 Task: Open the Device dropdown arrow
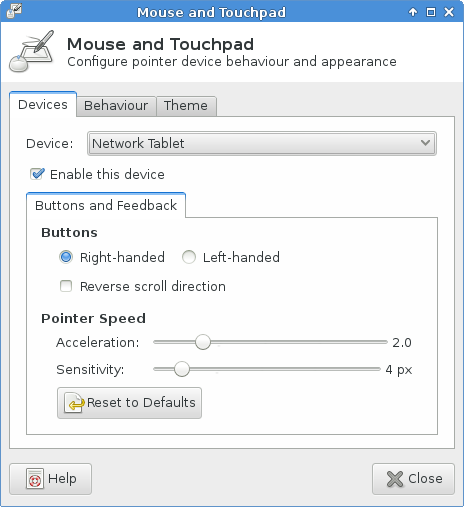[x=425, y=143]
